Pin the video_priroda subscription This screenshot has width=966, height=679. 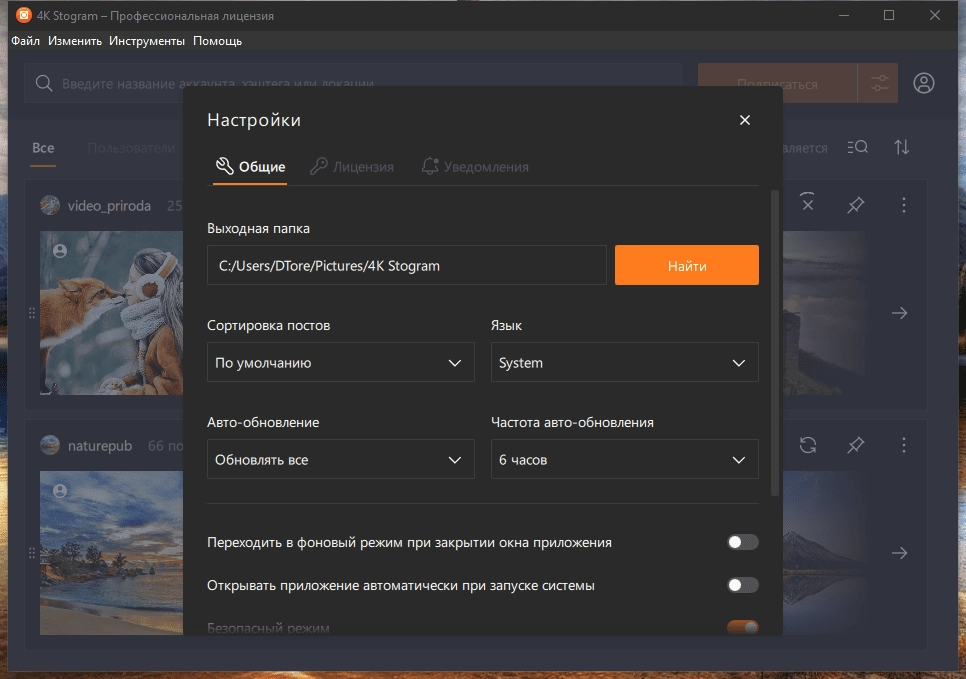[x=856, y=205]
